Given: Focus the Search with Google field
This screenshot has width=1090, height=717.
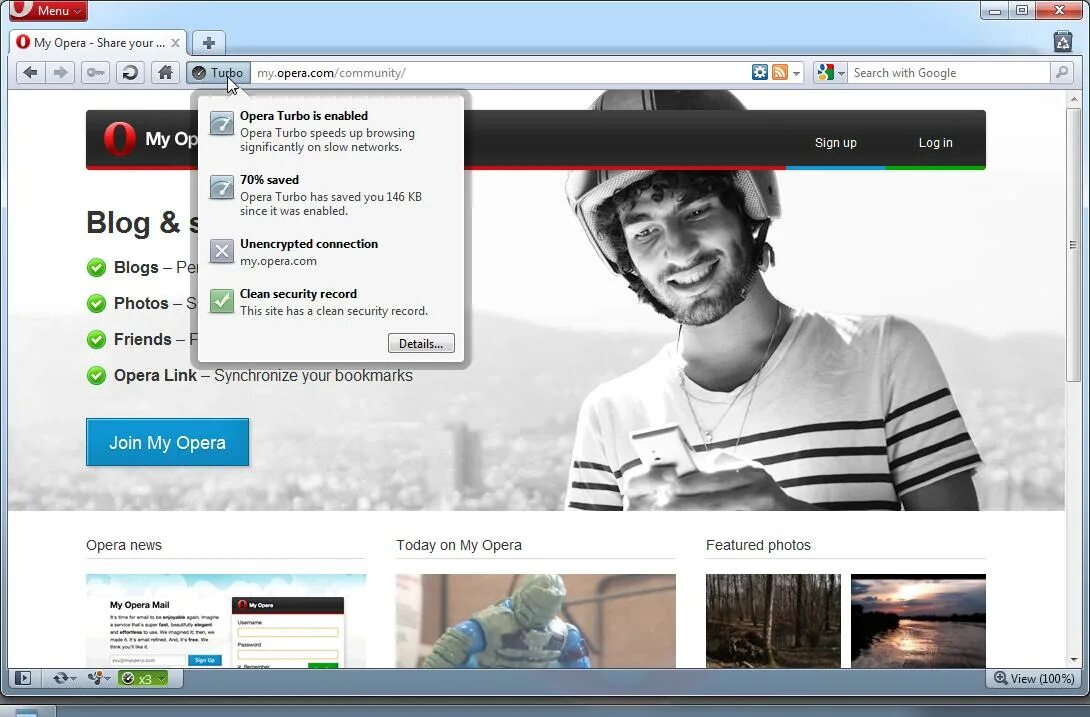Looking at the screenshot, I should click(x=949, y=72).
